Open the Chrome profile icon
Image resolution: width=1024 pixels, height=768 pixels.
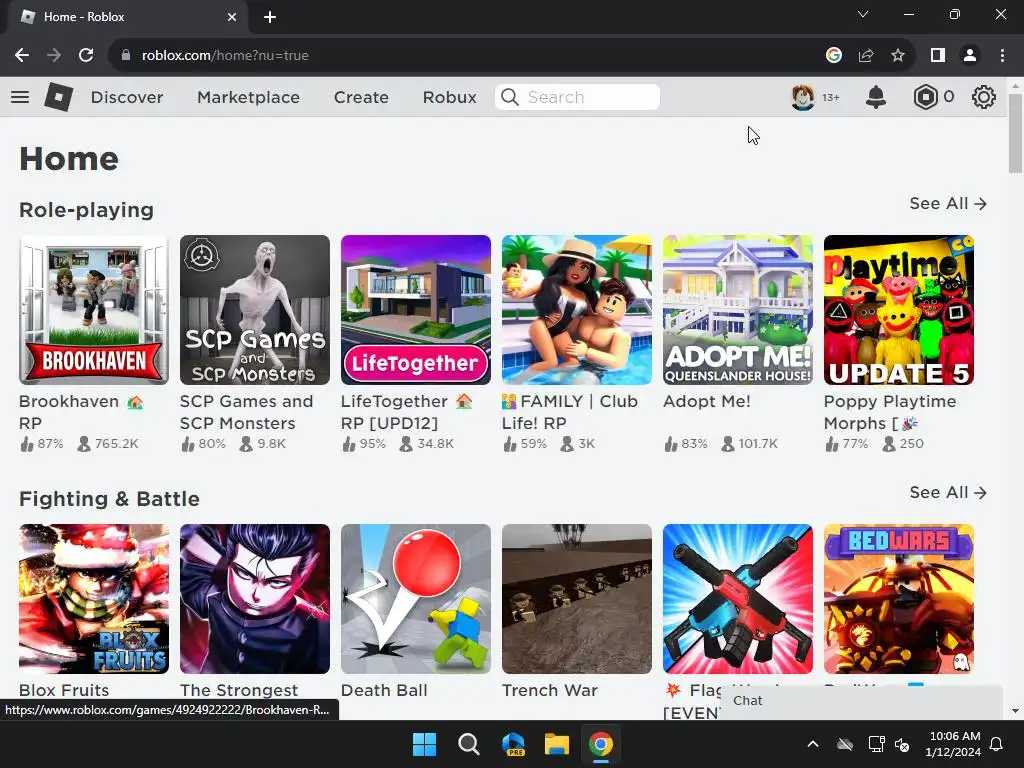click(x=970, y=56)
